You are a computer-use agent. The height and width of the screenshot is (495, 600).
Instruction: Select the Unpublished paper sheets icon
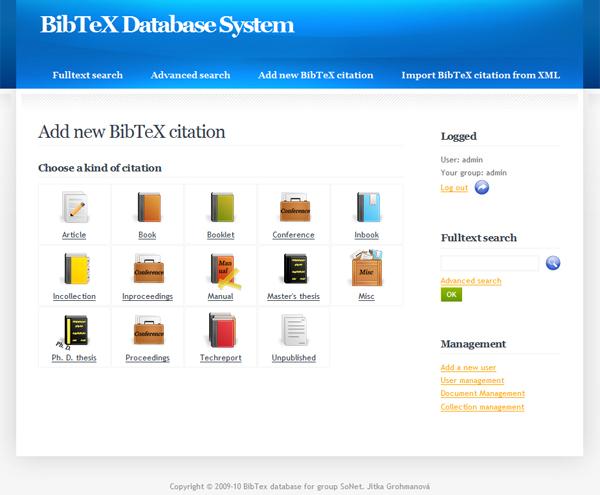294,330
